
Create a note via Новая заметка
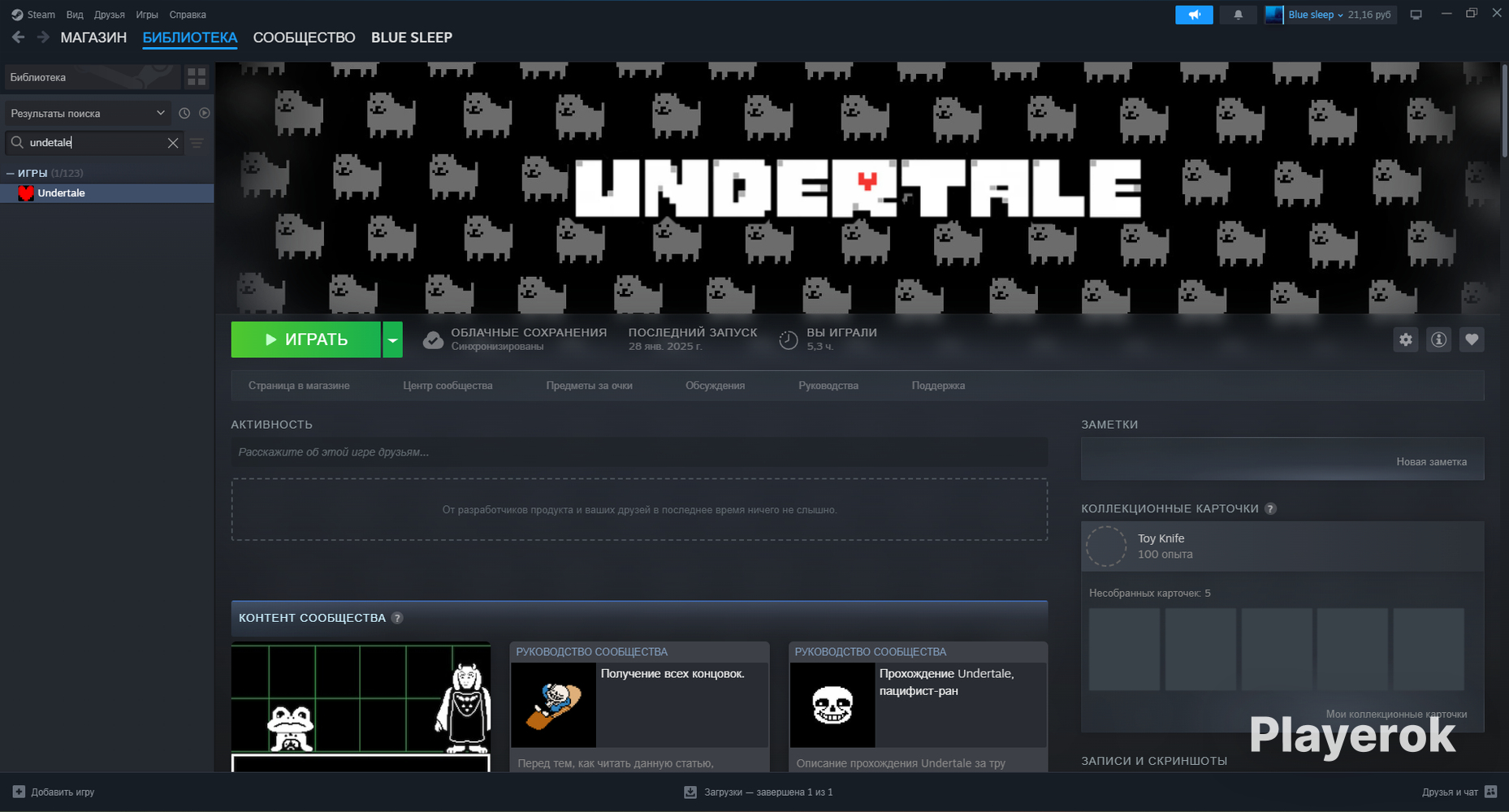coord(1431,462)
